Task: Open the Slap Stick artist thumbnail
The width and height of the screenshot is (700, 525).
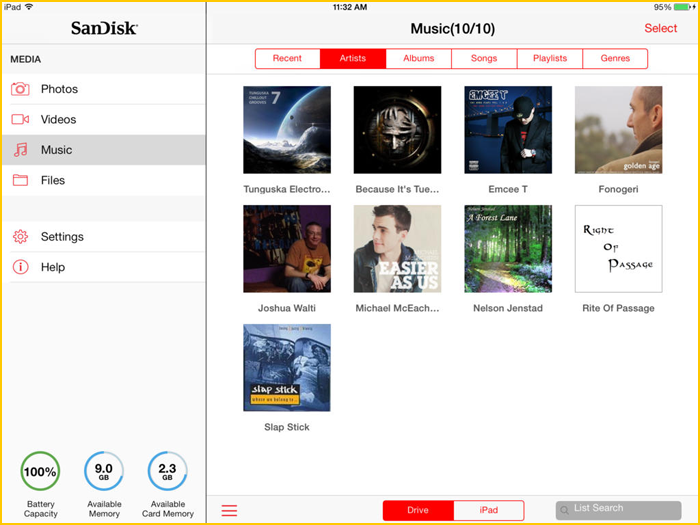Action: click(287, 368)
